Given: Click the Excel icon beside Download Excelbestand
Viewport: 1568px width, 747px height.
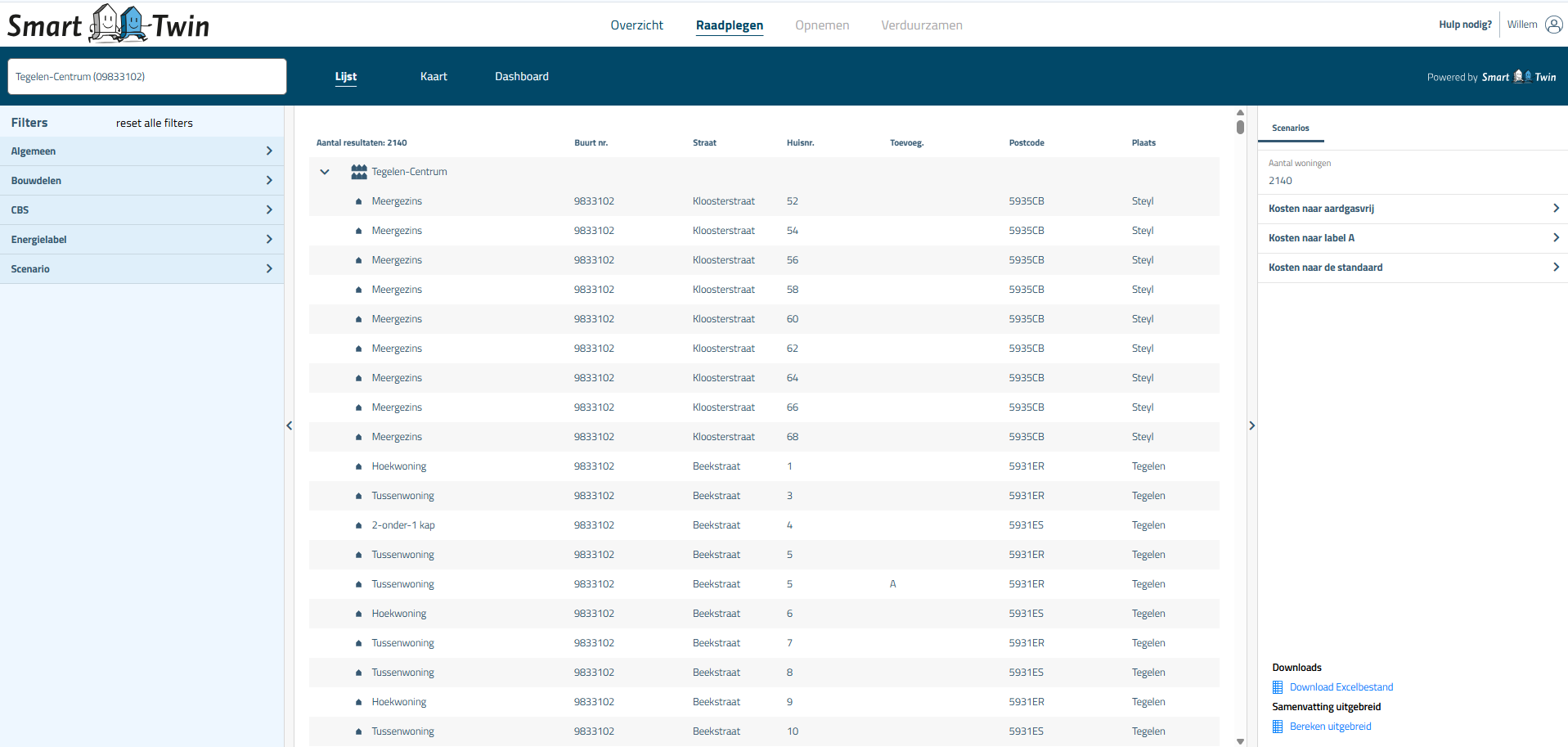Looking at the screenshot, I should [x=1278, y=687].
